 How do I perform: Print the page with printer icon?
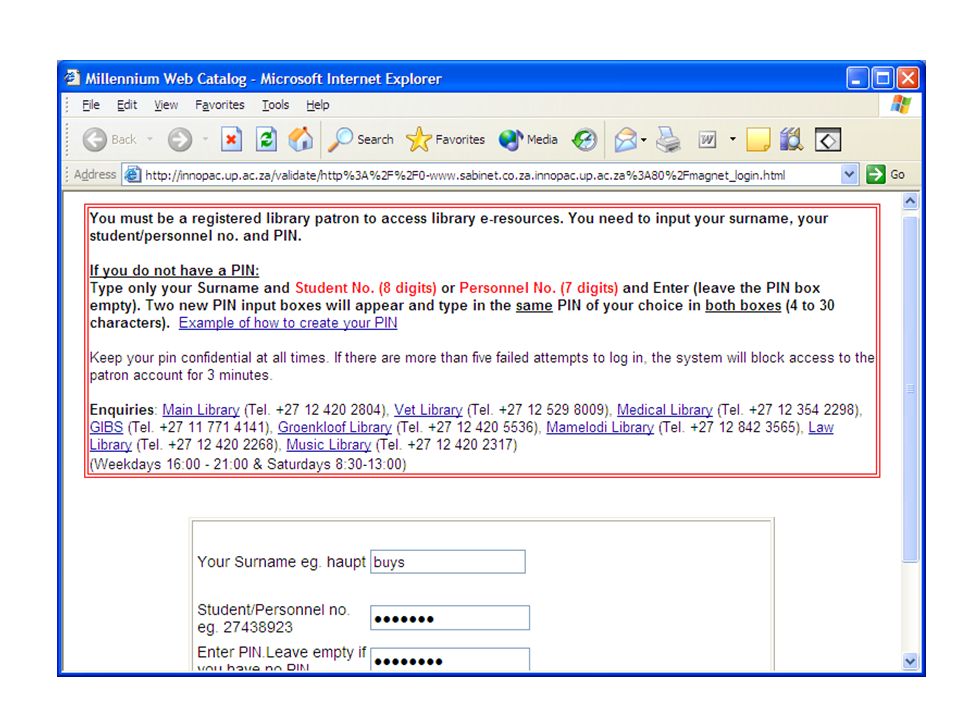pos(668,140)
